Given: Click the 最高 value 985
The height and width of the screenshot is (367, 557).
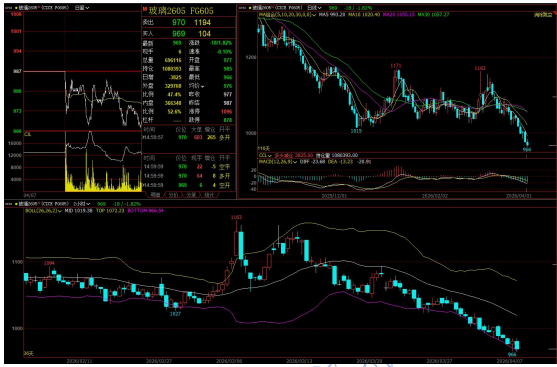Looking at the screenshot, I should (x=228, y=69).
